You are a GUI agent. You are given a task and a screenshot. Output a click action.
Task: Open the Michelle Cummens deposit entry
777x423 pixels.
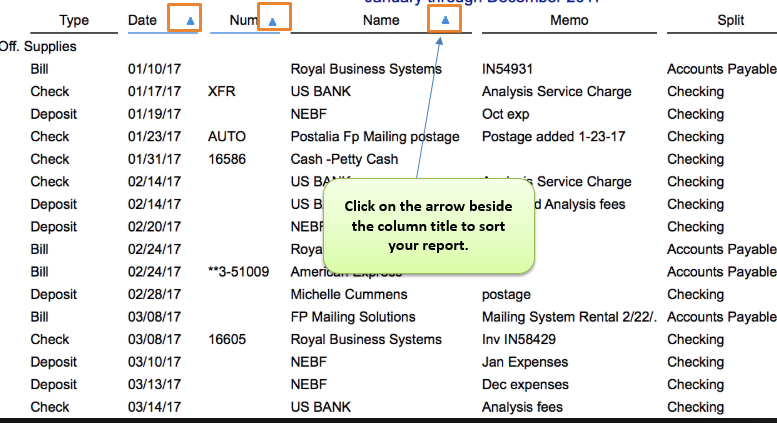point(349,295)
